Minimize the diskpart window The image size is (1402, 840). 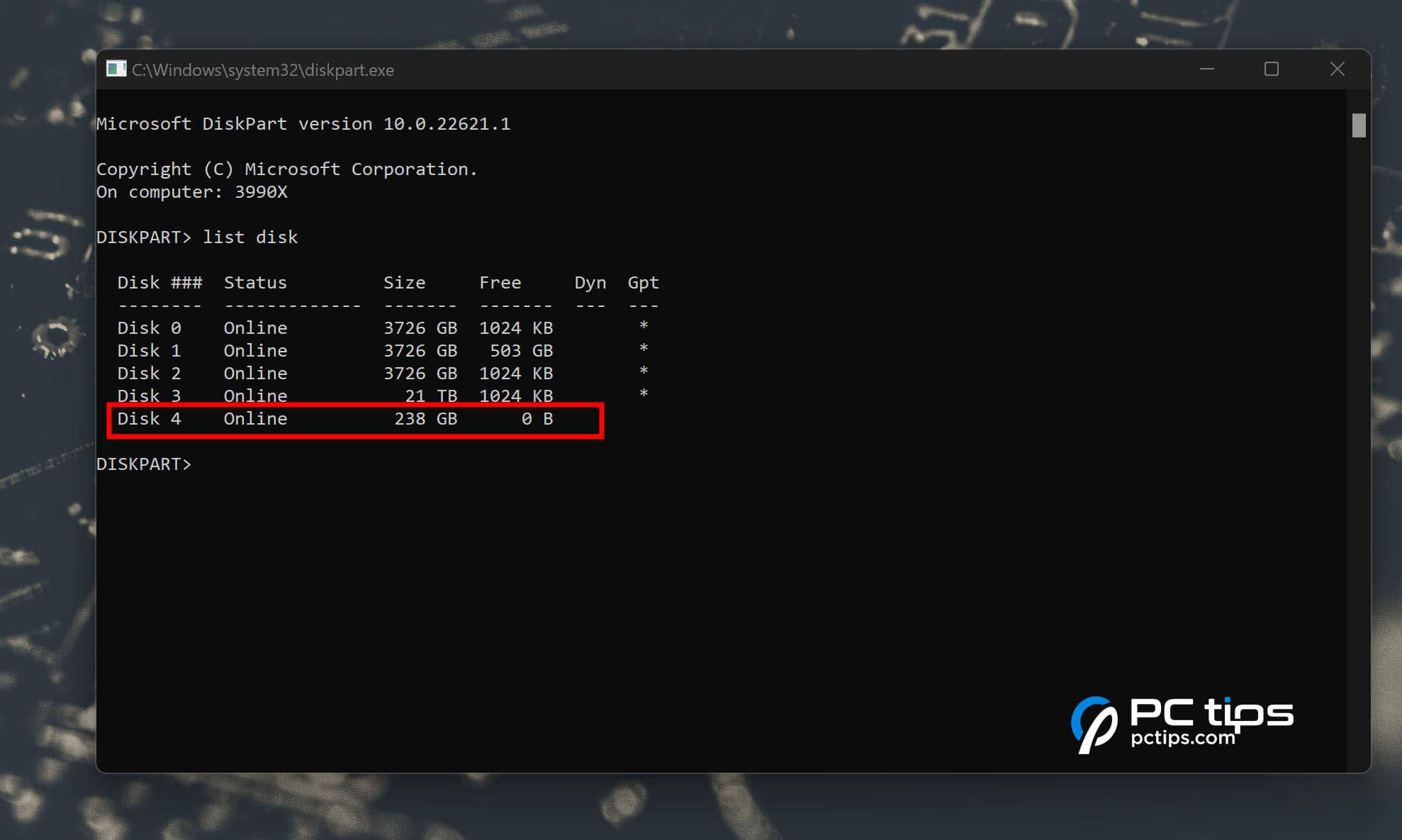click(x=1207, y=69)
